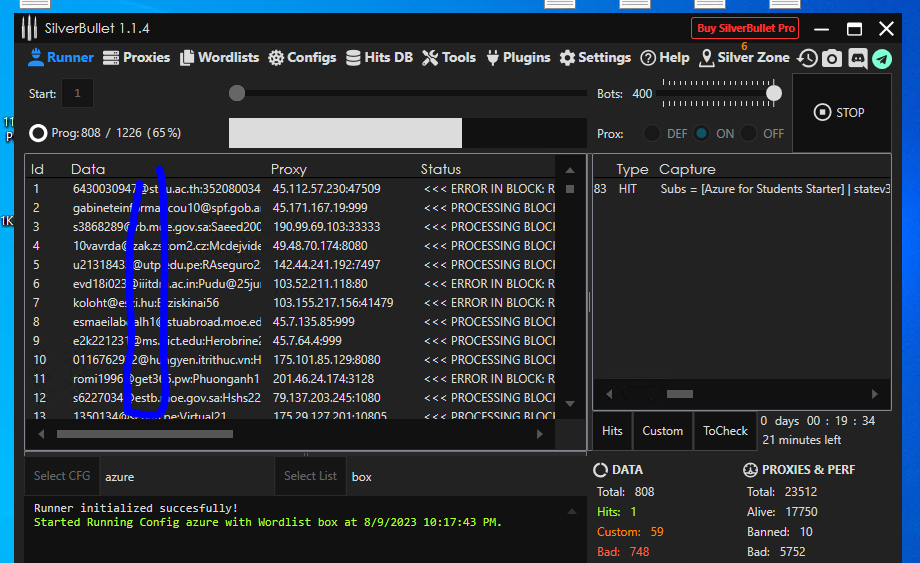Click the Bots slider handle
920x563 pixels.
[x=774, y=93]
